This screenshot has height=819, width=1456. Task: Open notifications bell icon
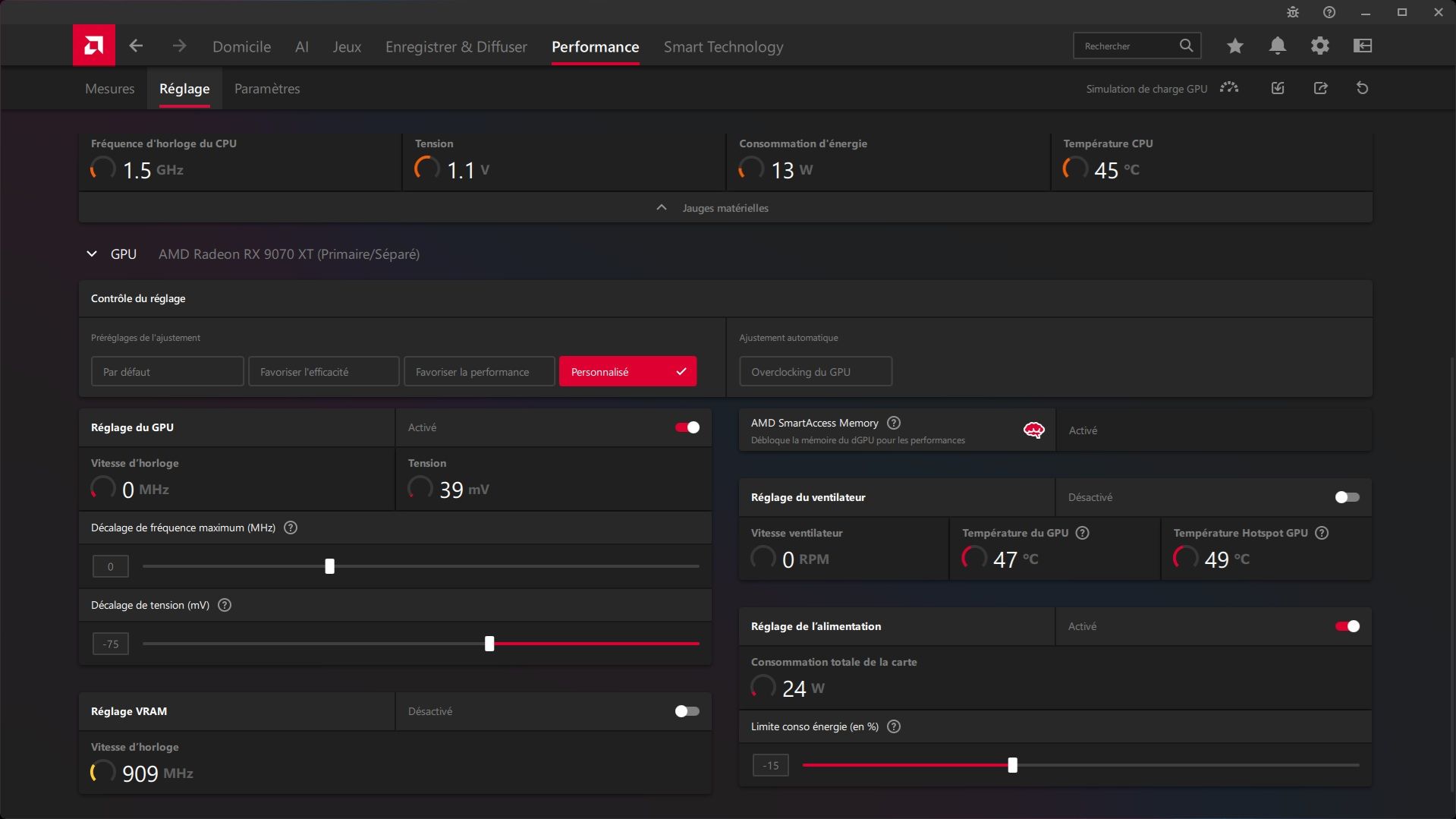click(1278, 46)
